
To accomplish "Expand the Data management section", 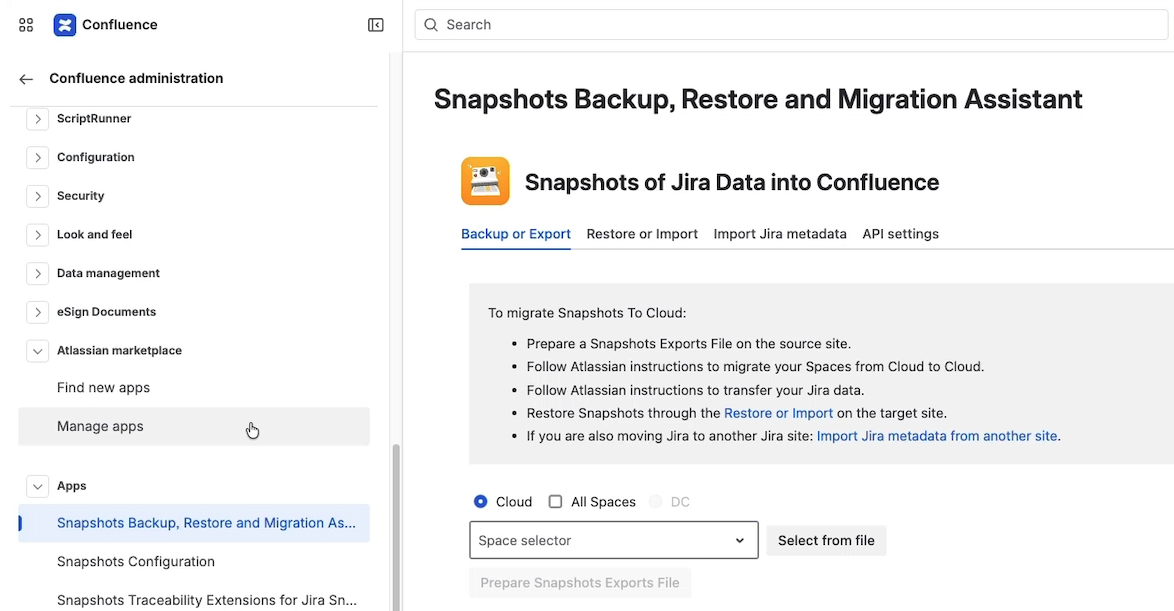I will (37, 273).
